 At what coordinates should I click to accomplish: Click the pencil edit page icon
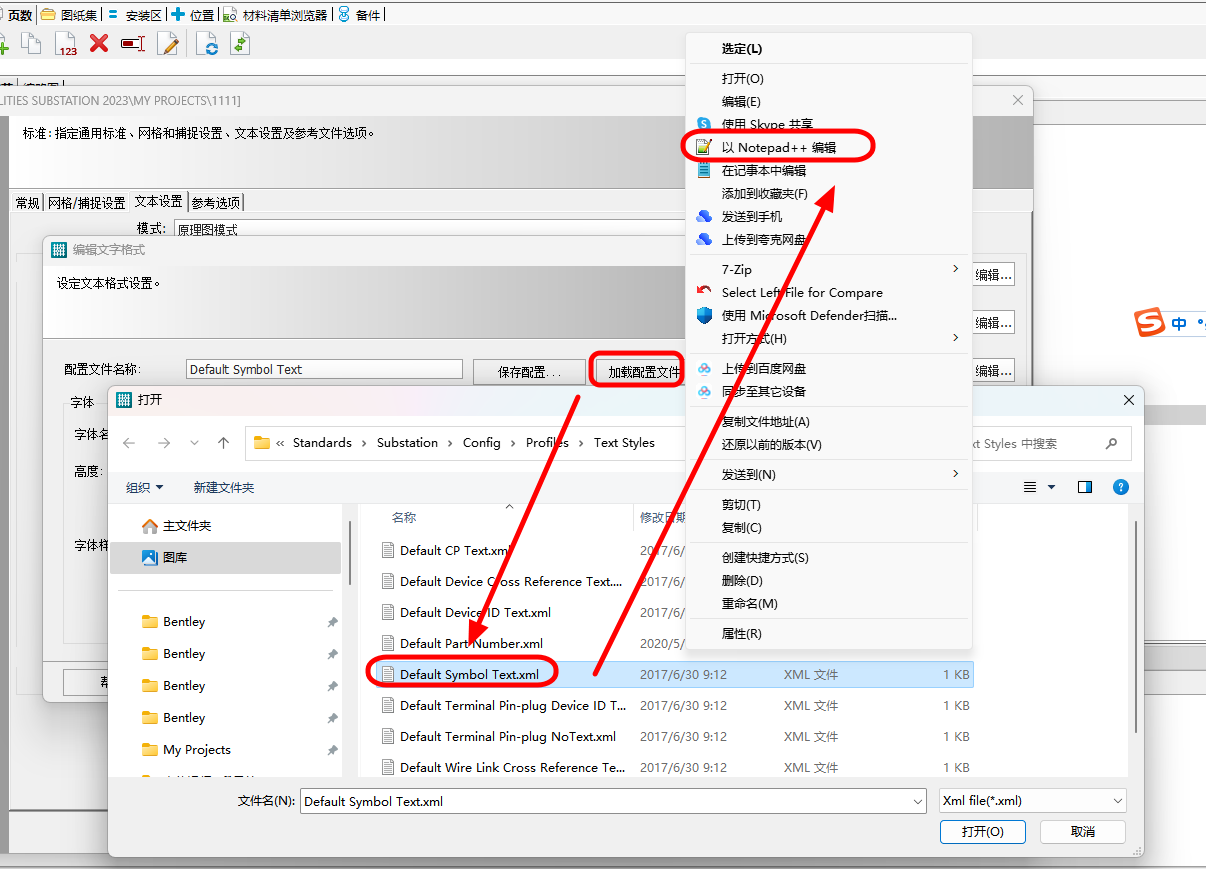pos(168,43)
